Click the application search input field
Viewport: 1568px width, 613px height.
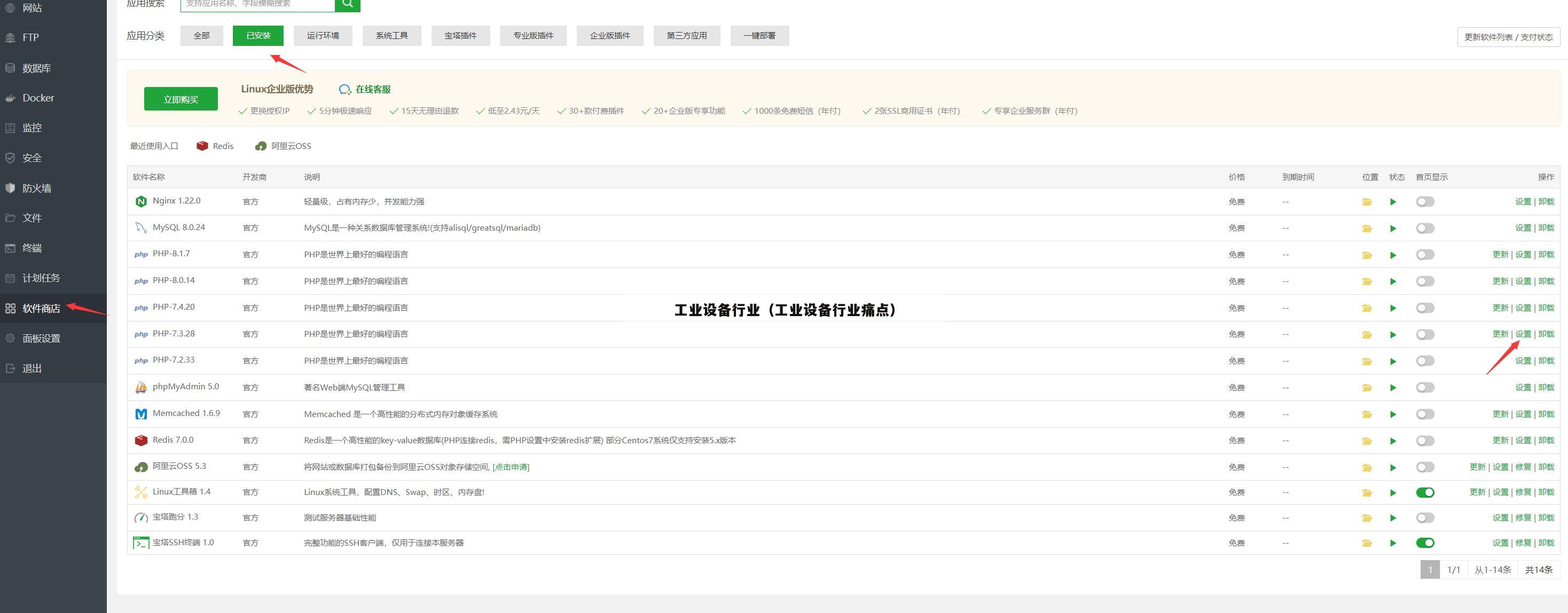pos(258,4)
